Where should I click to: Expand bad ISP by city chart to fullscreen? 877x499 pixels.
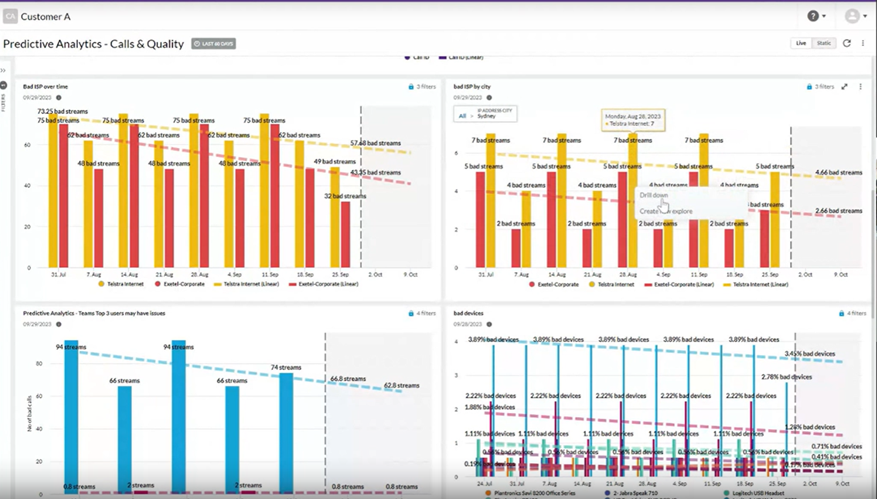[x=845, y=87]
